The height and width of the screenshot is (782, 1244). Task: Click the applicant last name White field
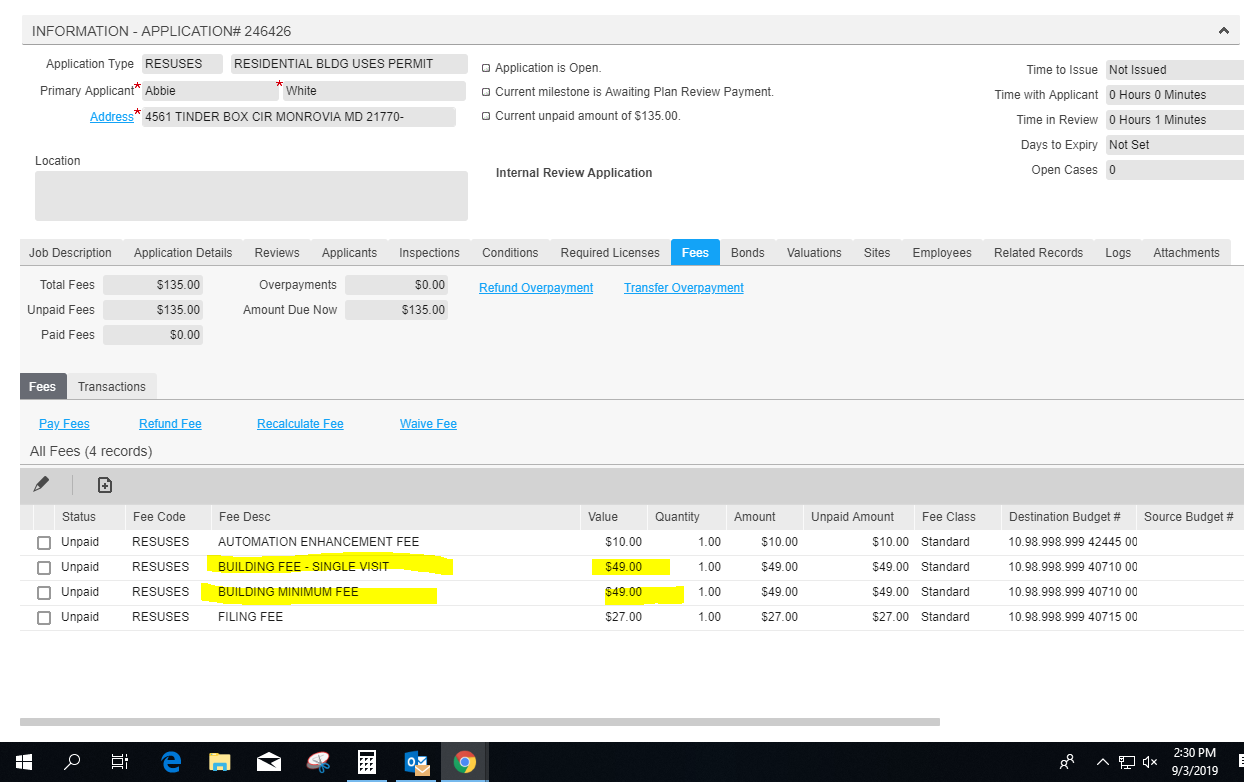375,91
